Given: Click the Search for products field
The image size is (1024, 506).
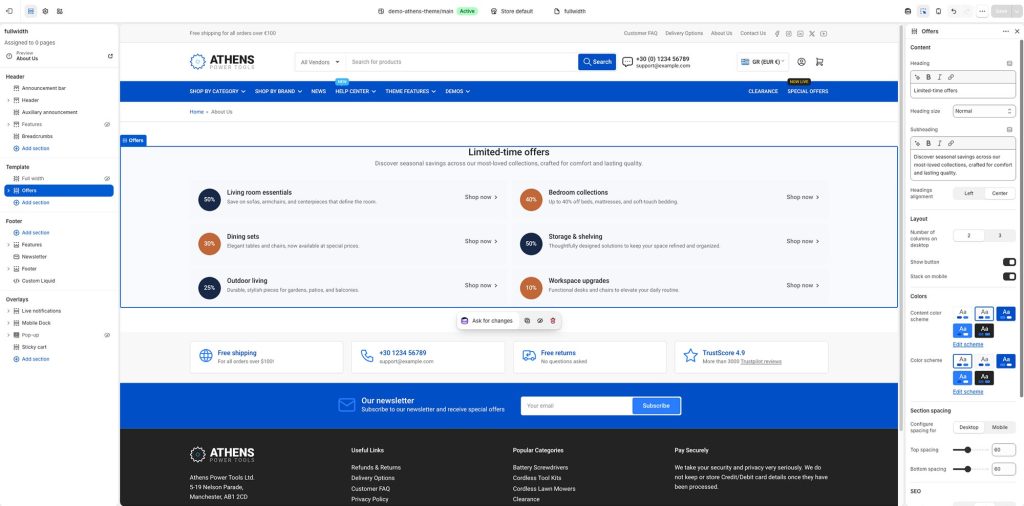Looking at the screenshot, I should (x=462, y=62).
